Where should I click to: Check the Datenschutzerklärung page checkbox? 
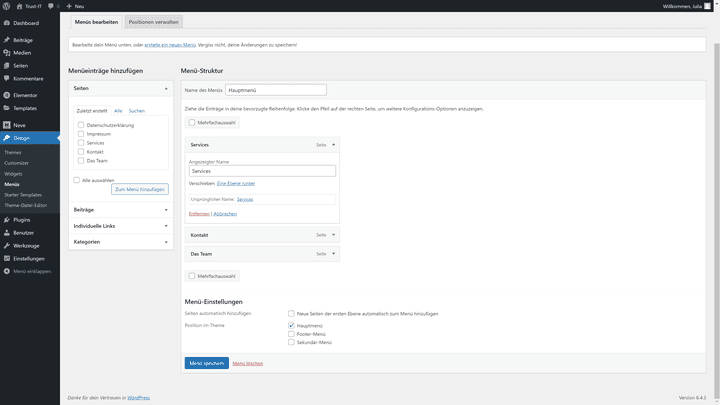[x=81, y=125]
